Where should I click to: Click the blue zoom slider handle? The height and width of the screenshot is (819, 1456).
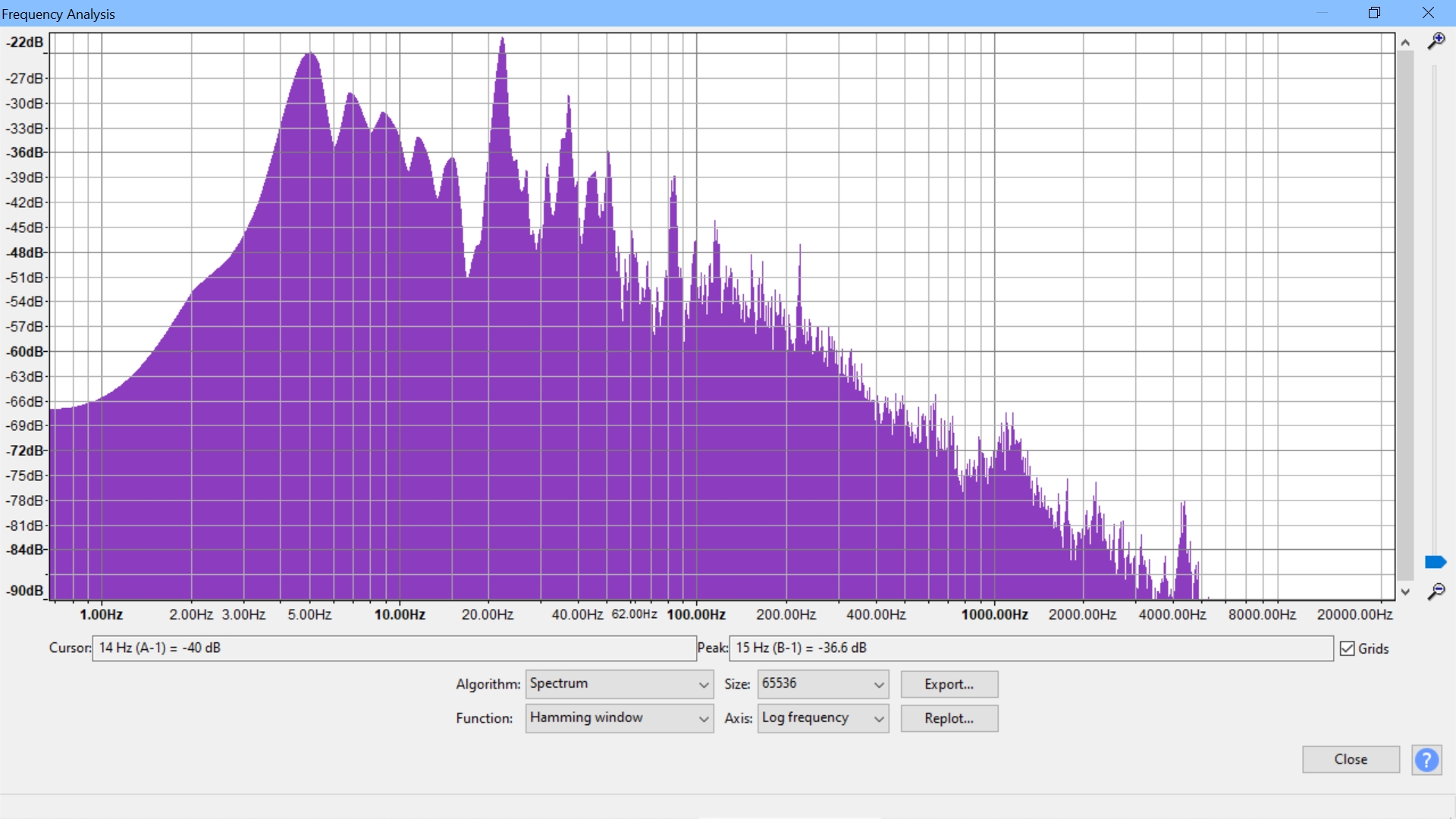pyautogui.click(x=1435, y=562)
